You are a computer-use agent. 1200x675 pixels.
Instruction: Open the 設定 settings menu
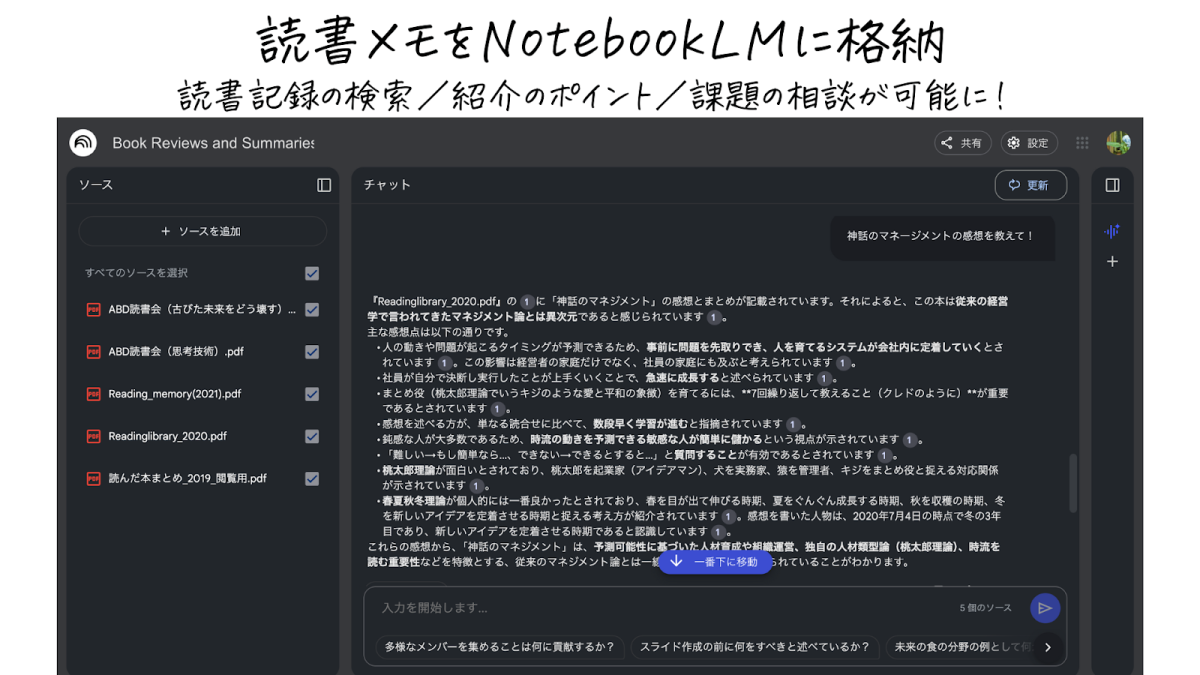(x=1029, y=143)
